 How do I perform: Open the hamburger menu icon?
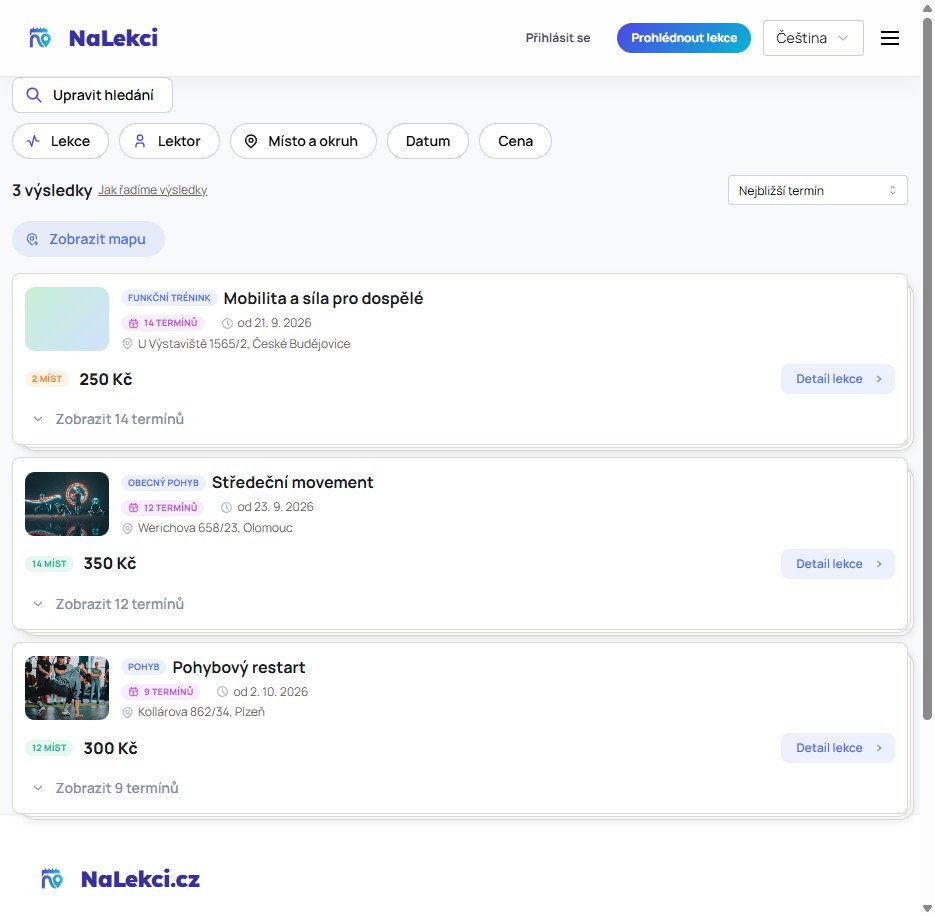890,38
